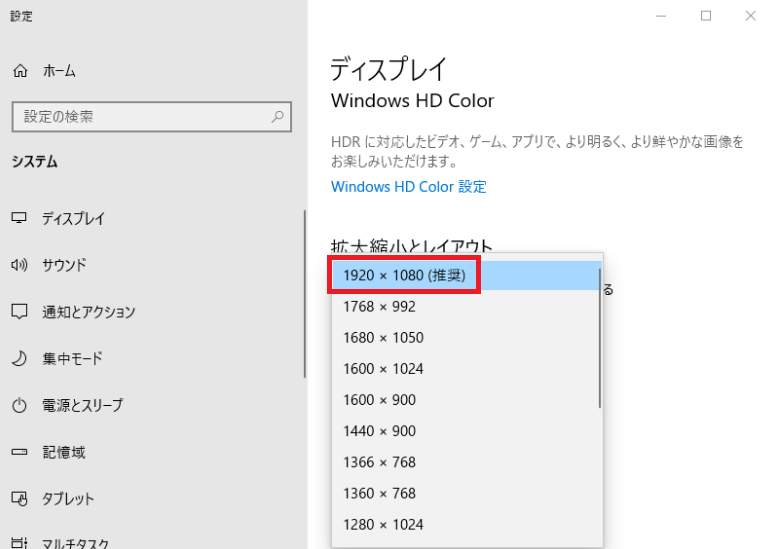Select 1360 × 768 resolution
The height and width of the screenshot is (549, 773).
(466, 493)
